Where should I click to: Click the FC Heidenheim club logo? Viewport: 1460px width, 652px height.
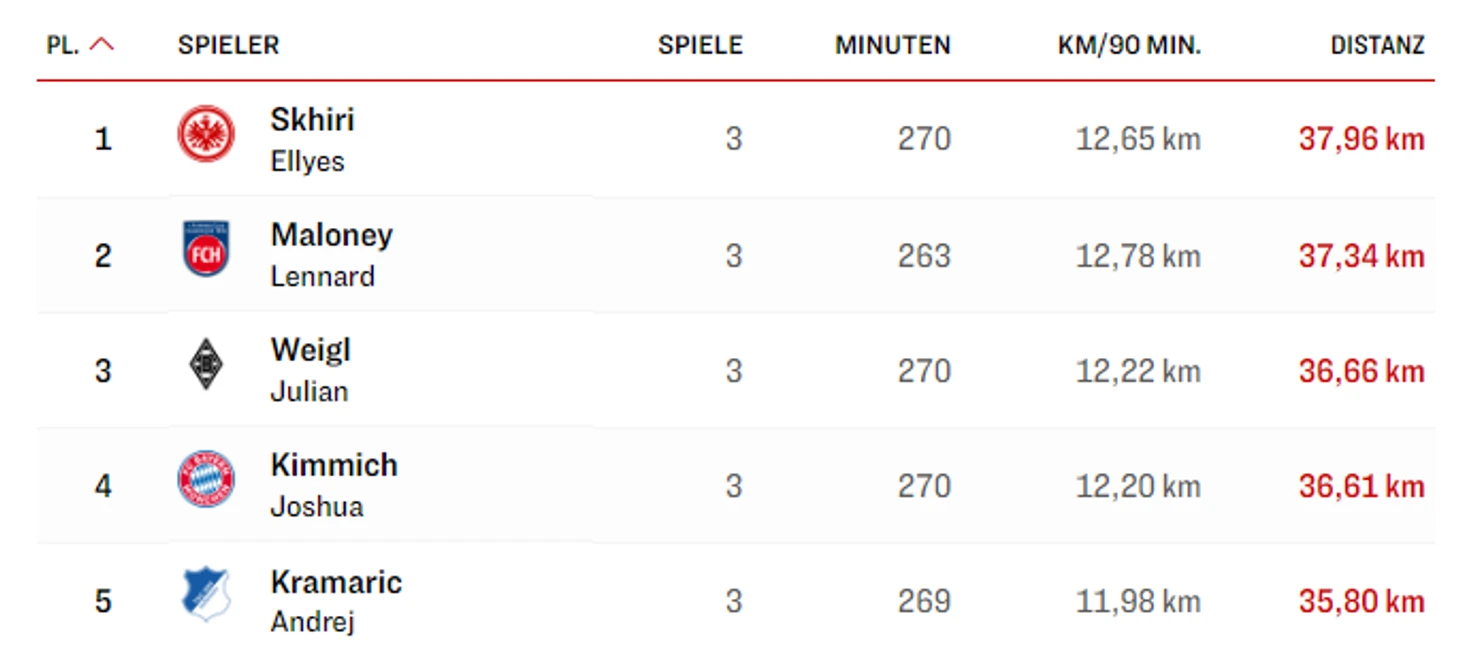click(206, 250)
